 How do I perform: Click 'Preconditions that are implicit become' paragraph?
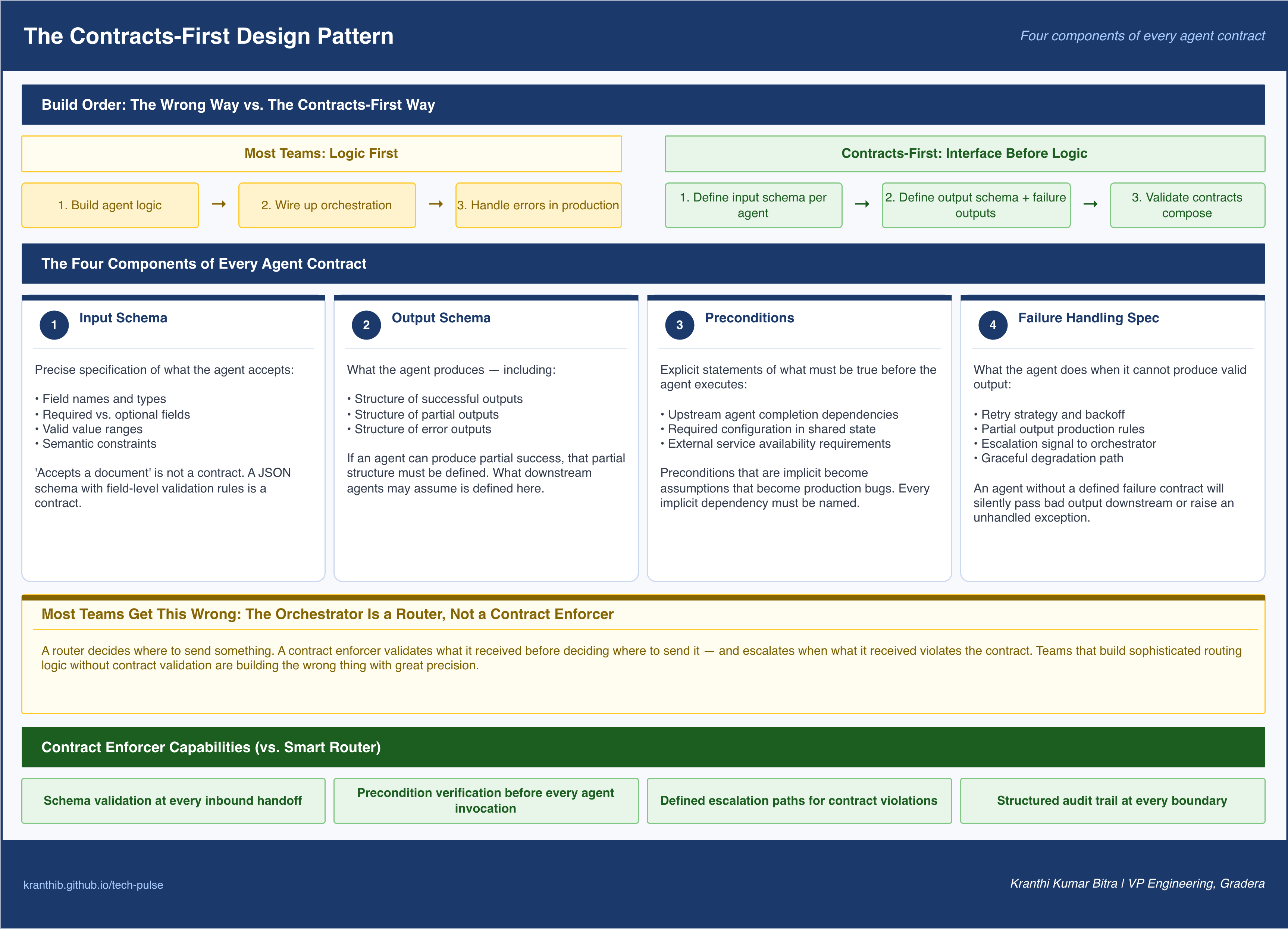click(795, 488)
